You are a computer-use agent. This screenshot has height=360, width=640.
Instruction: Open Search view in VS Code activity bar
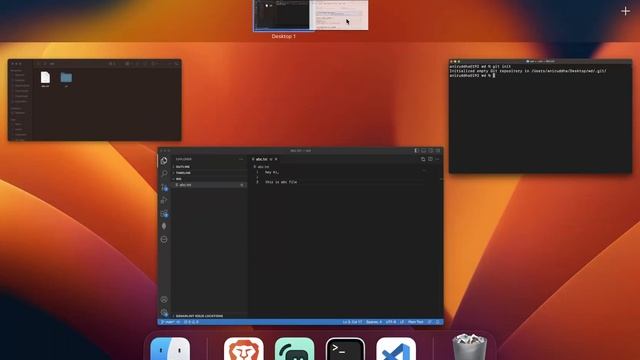pos(164,174)
